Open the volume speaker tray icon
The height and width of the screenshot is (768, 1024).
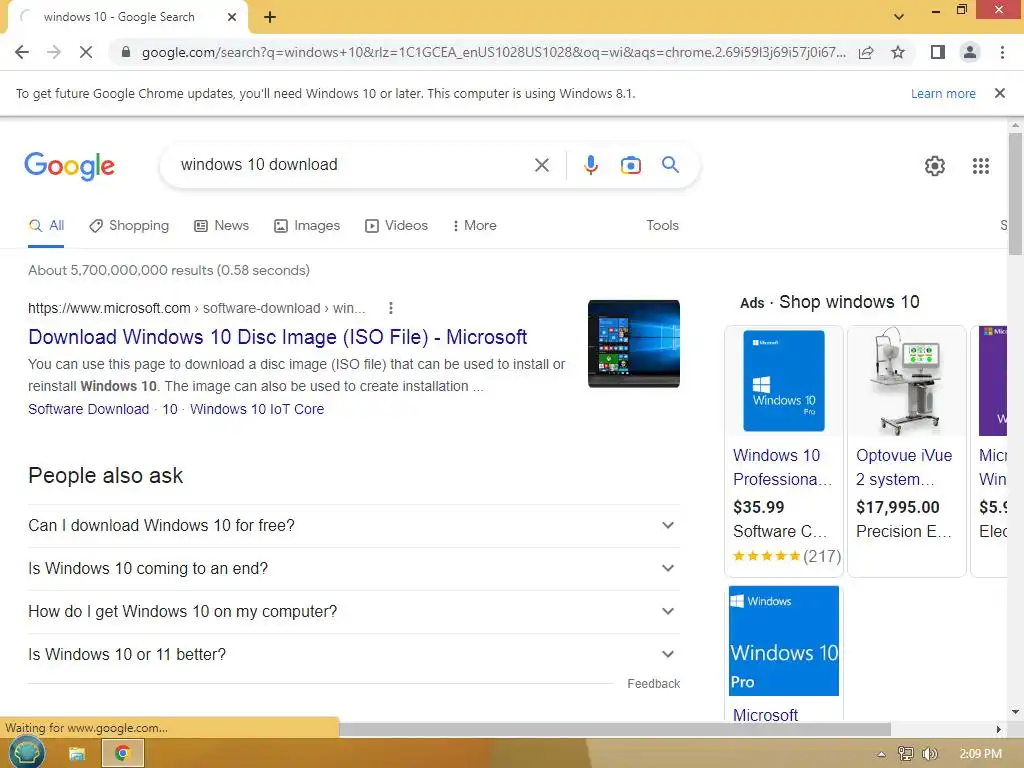click(x=929, y=754)
